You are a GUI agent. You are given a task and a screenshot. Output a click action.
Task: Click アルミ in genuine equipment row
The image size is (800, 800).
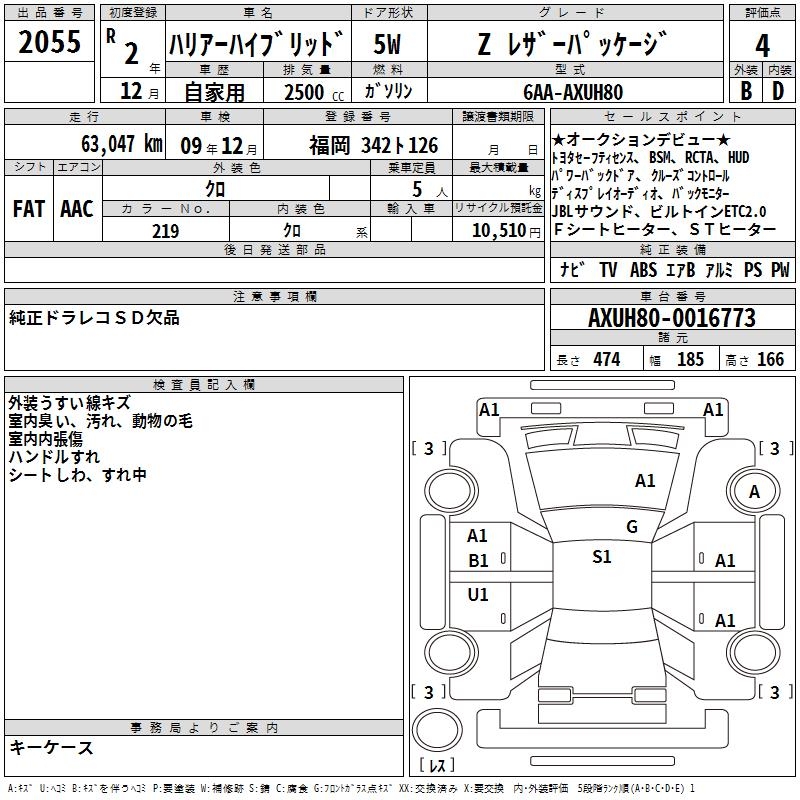718,269
